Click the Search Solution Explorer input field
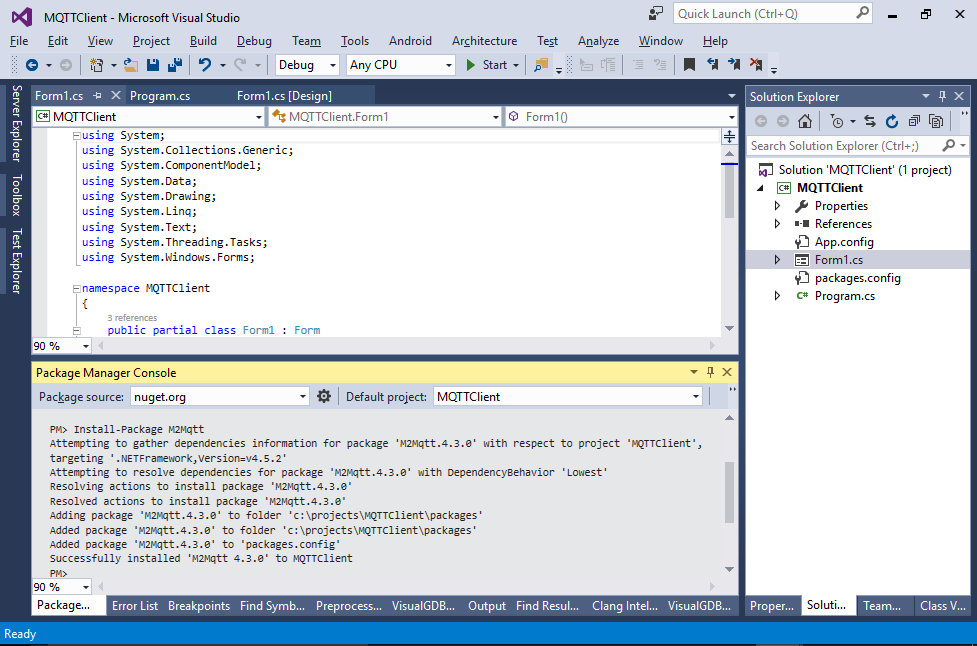The width and height of the screenshot is (977, 646). (x=844, y=146)
